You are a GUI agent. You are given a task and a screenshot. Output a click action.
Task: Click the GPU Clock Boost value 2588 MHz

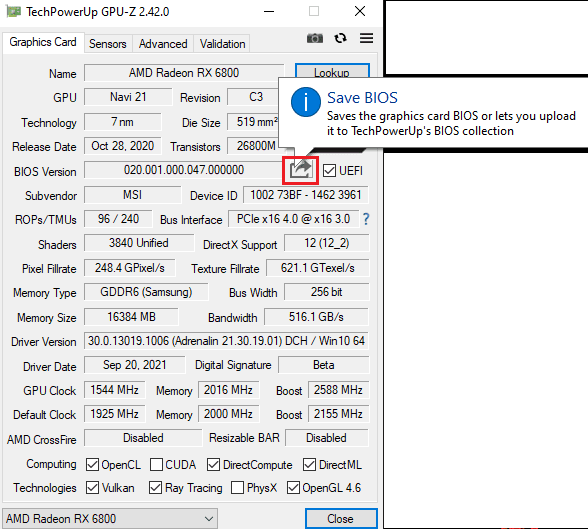[x=338, y=390]
